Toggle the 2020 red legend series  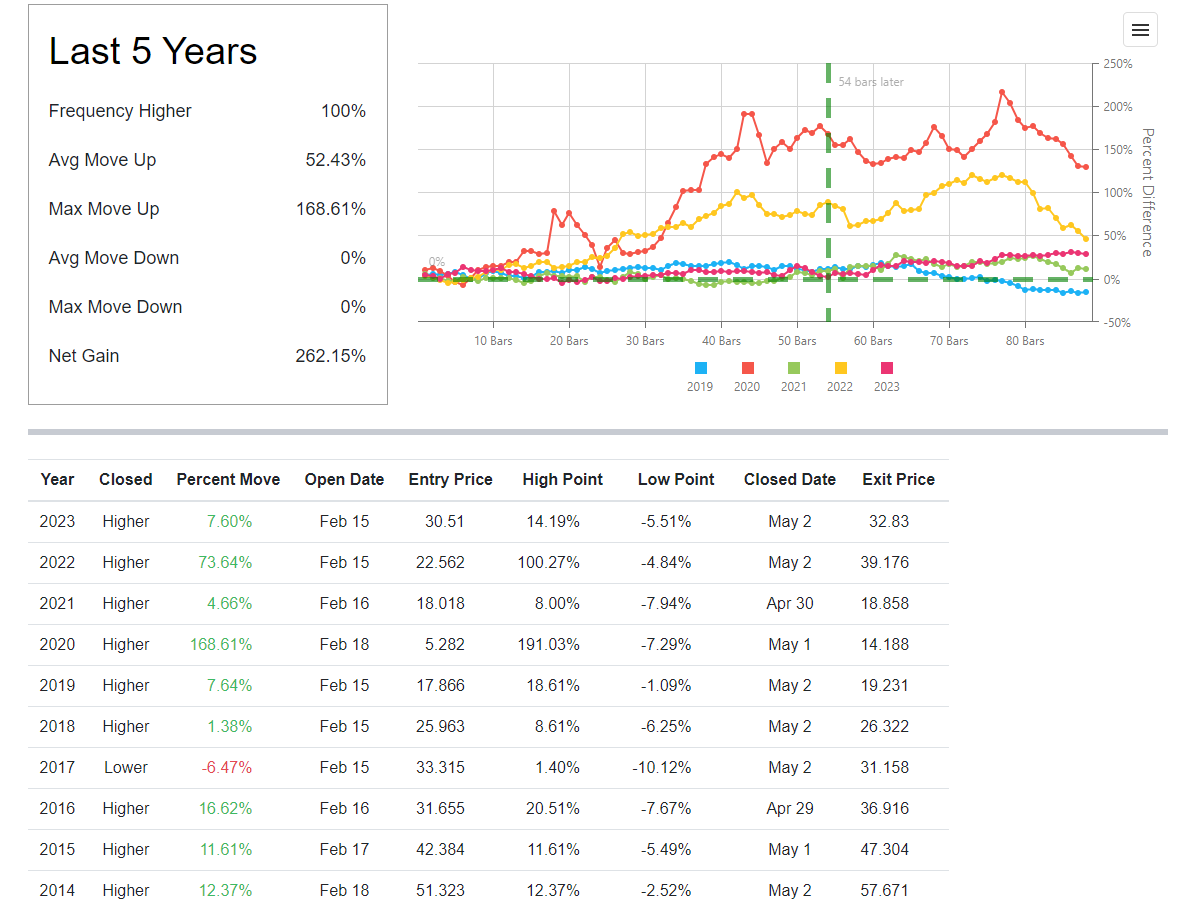pyautogui.click(x=747, y=377)
